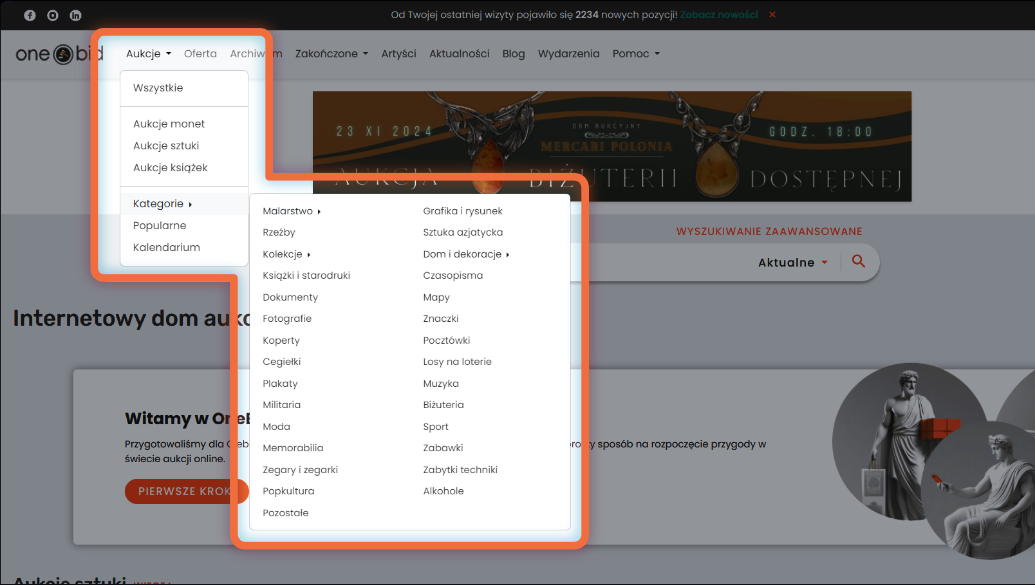Viewport: 1035px width, 585px height.
Task: Choose the Popkultura category
Action: [288, 491]
